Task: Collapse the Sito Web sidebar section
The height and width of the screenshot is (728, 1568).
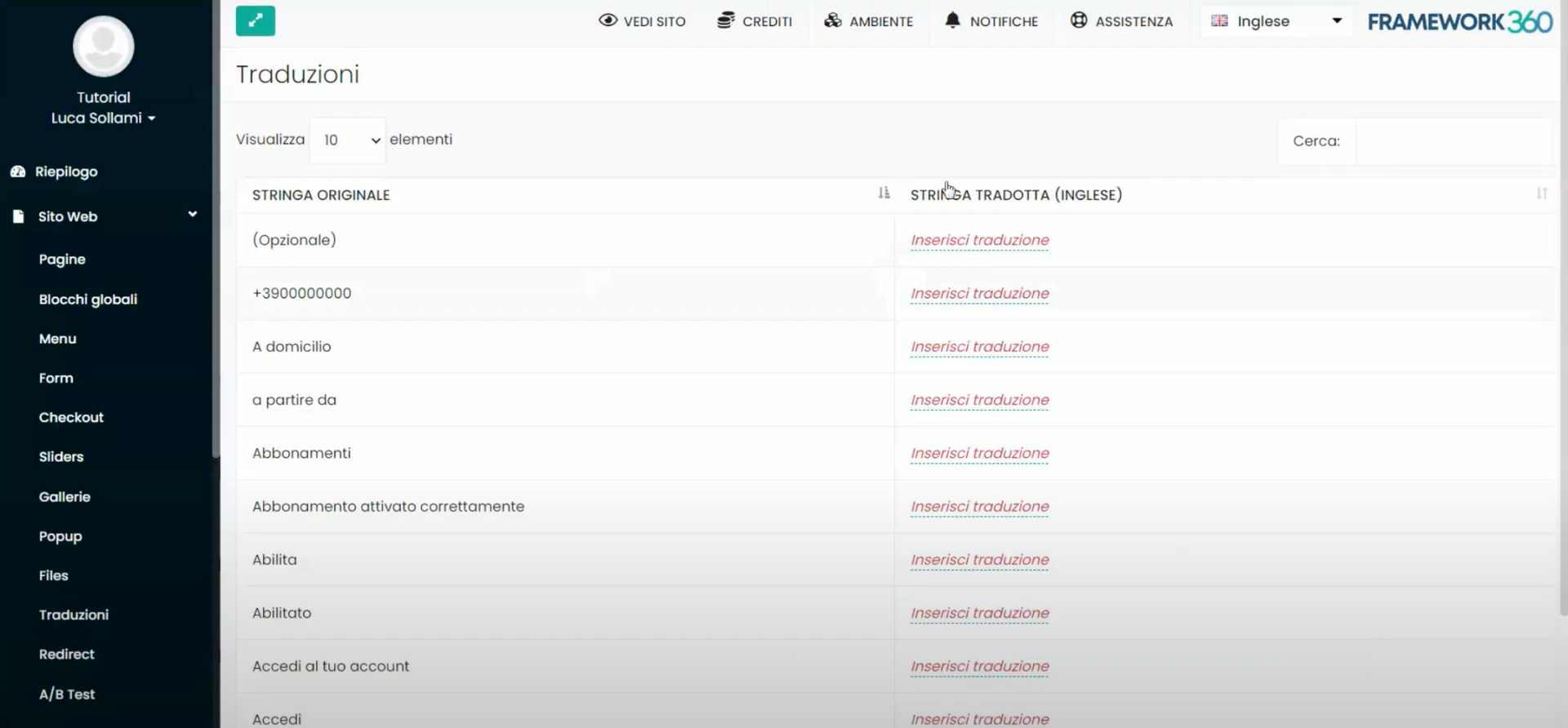Action: click(192, 215)
